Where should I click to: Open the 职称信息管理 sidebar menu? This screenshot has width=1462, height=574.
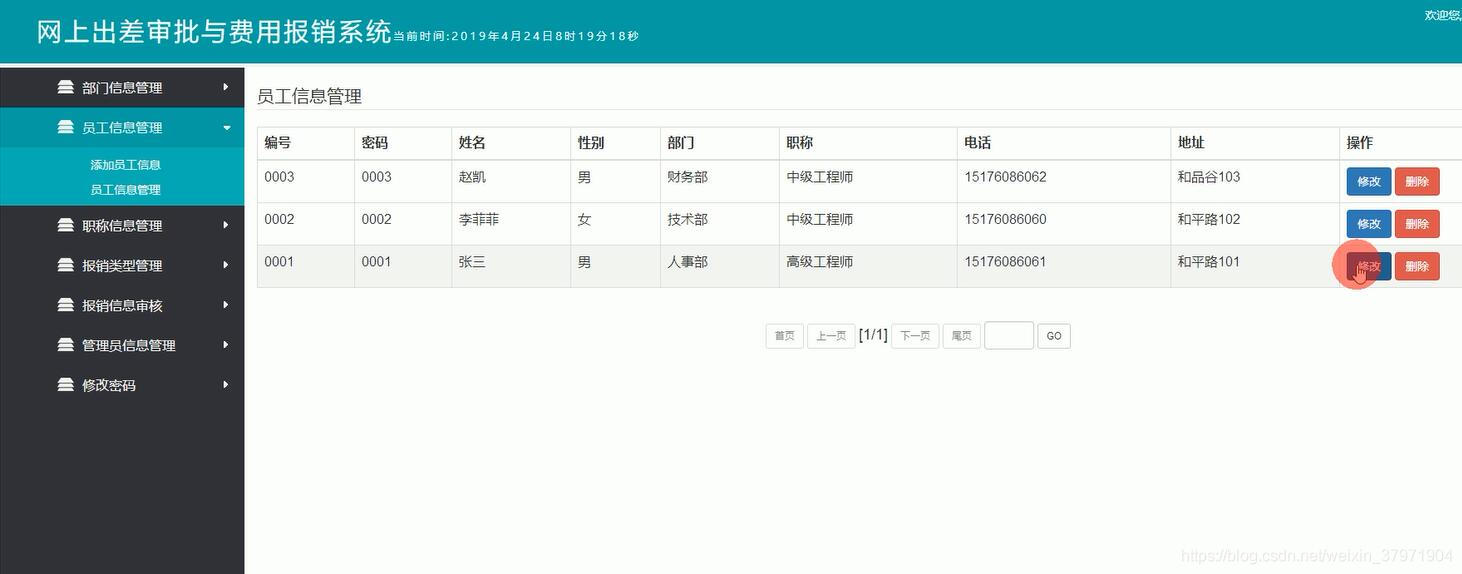(x=122, y=226)
